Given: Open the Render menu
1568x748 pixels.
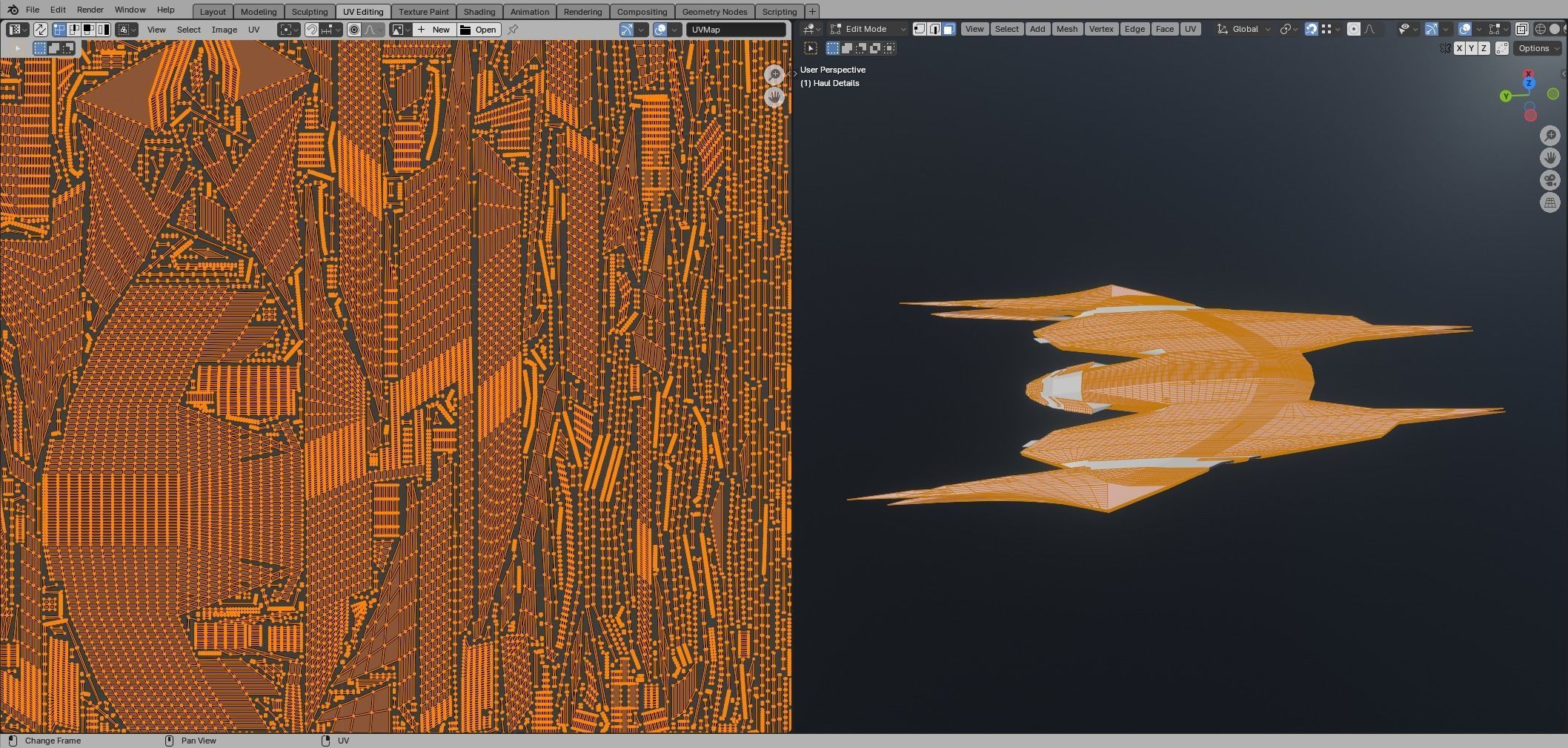Looking at the screenshot, I should (x=90, y=10).
